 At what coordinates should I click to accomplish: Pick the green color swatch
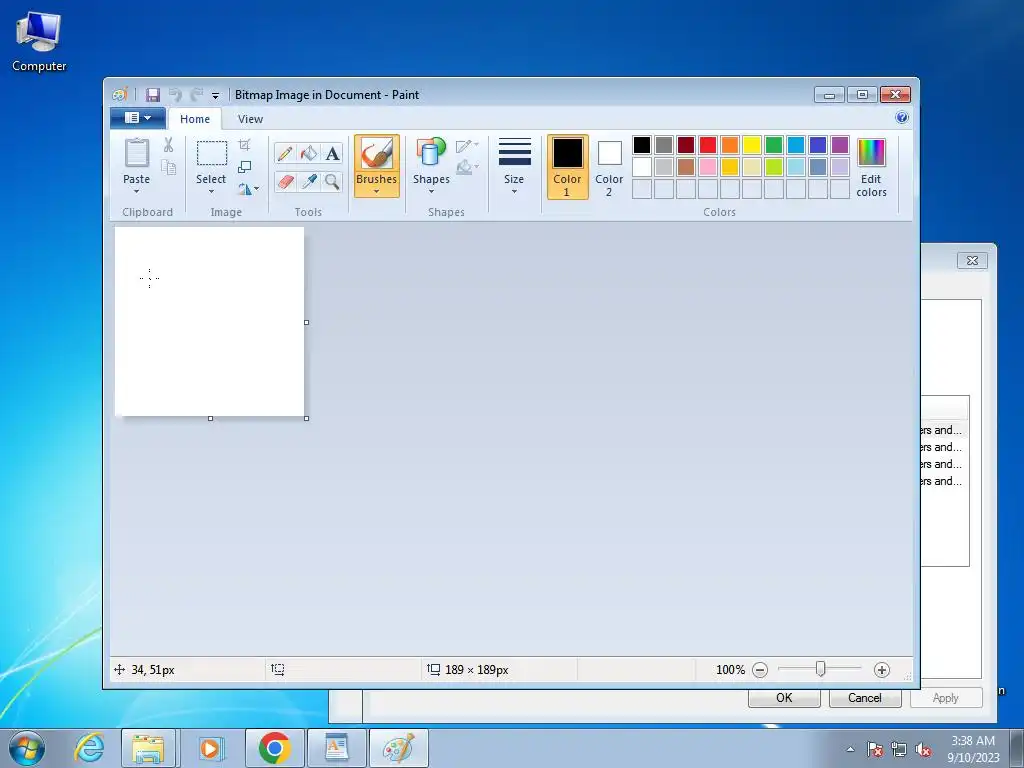pyautogui.click(x=774, y=145)
